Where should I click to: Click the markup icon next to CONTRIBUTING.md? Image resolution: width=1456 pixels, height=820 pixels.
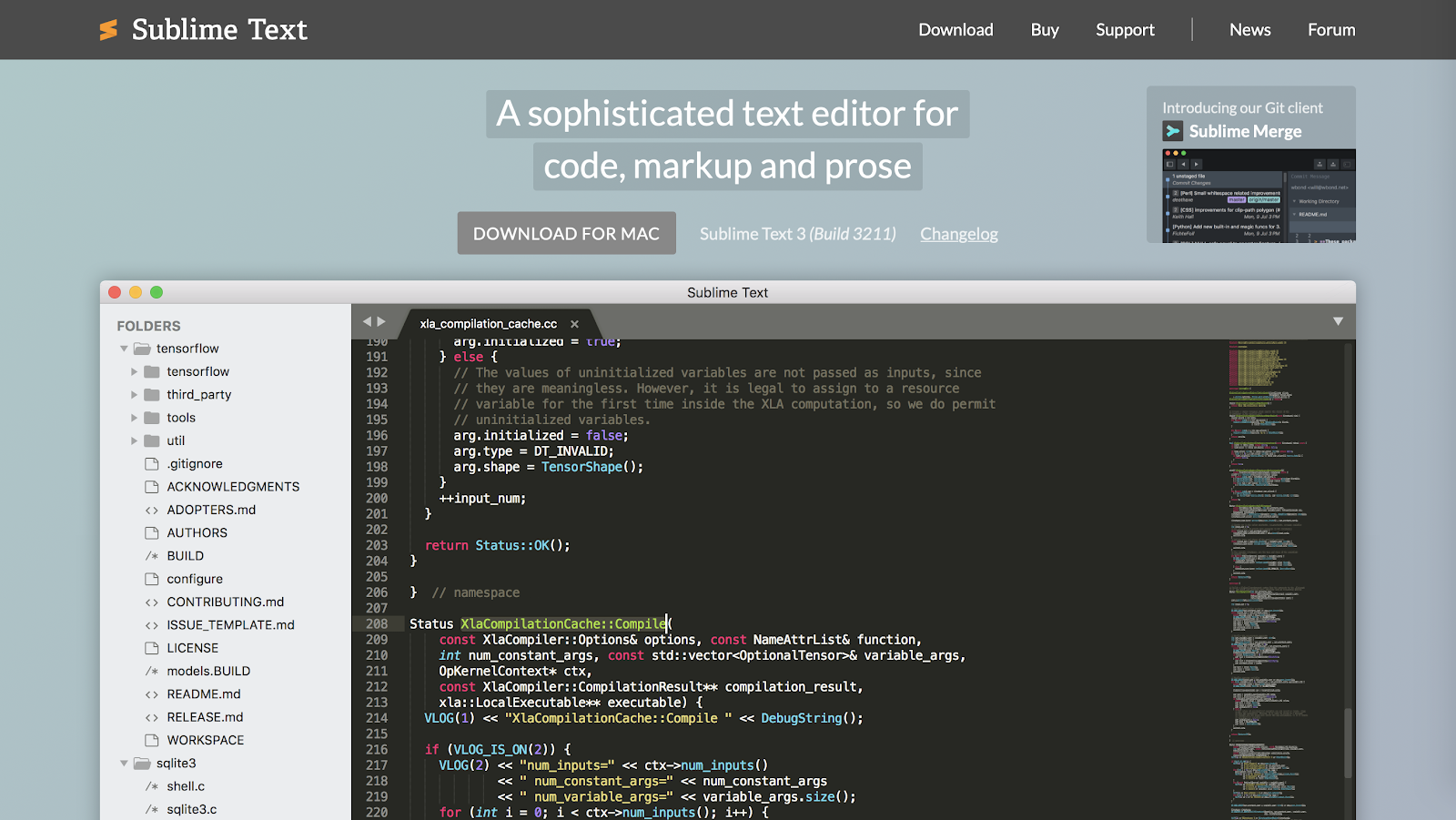[152, 602]
